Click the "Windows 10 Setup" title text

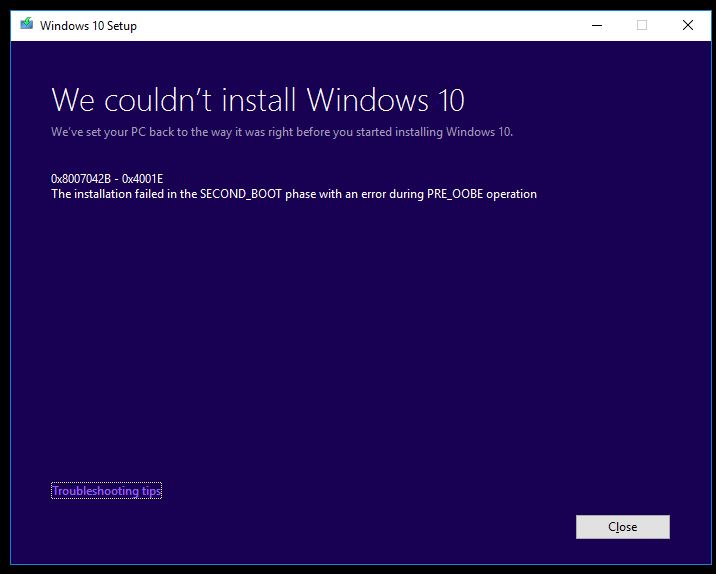[88, 26]
